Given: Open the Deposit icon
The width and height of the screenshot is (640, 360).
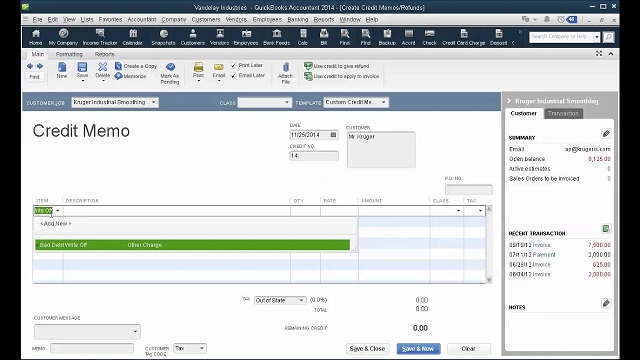Looking at the screenshot, I should coord(498,37).
